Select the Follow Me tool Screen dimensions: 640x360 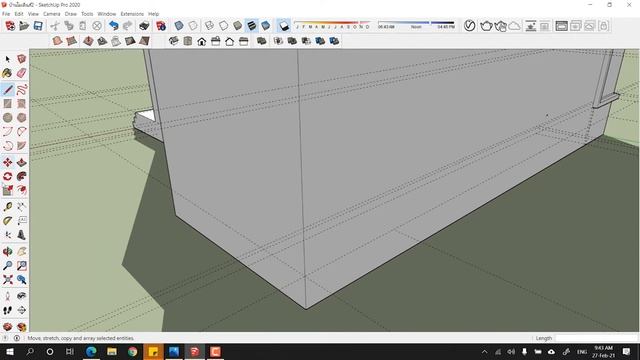coord(22,176)
